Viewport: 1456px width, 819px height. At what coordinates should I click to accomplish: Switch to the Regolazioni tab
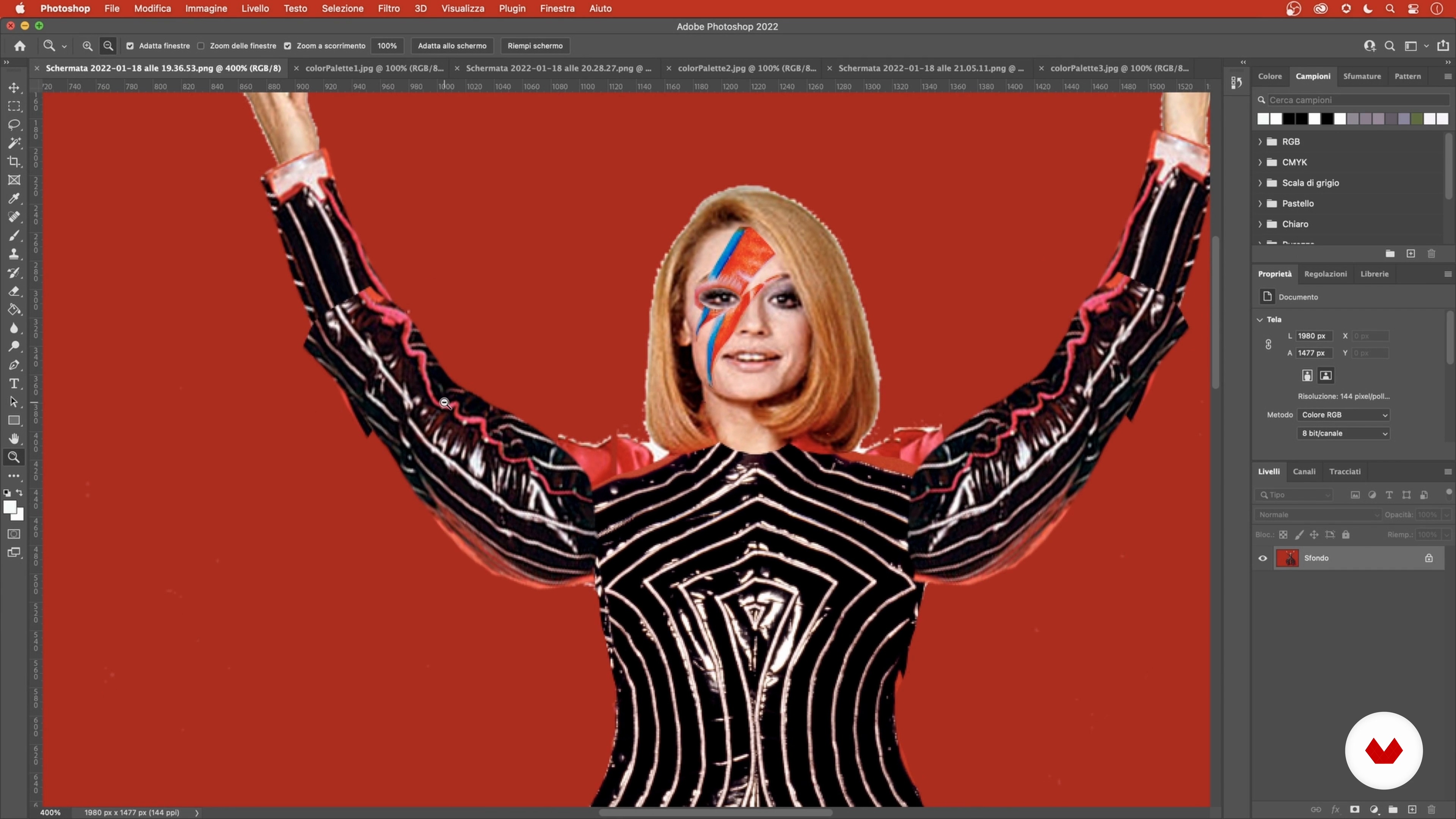click(x=1326, y=274)
